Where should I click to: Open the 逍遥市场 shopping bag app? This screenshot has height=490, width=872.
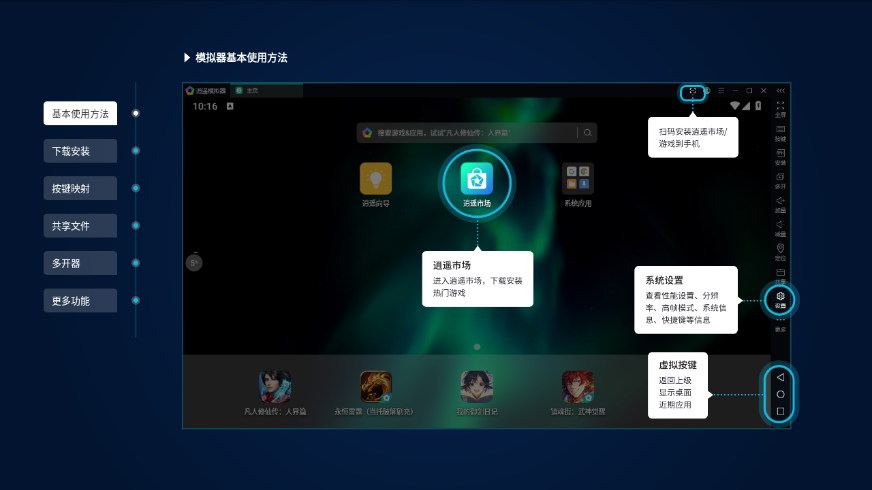point(477,179)
